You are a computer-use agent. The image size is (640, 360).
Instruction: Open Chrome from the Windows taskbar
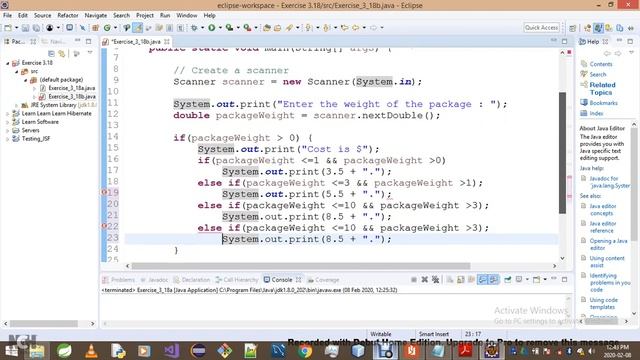point(304,351)
